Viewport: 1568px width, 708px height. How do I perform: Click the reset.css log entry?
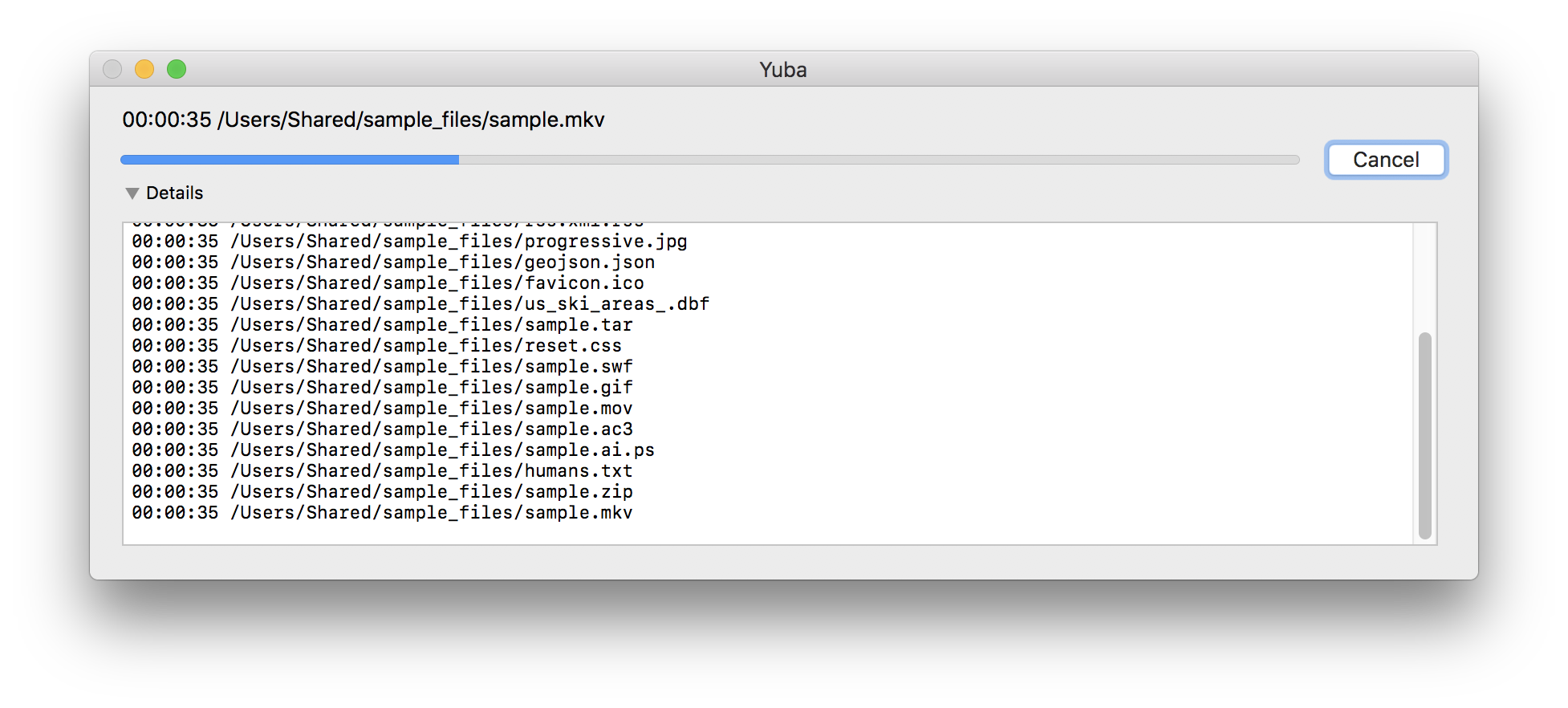[376, 346]
